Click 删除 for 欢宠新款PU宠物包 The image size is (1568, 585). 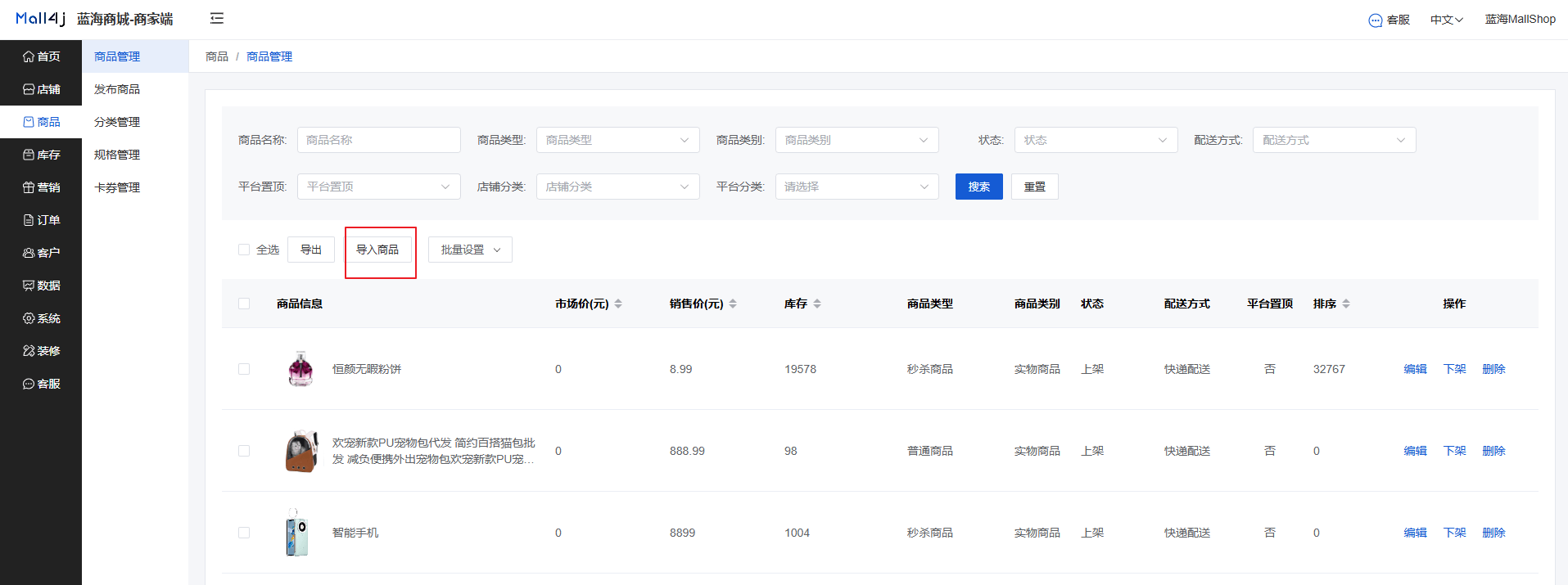[x=1494, y=451]
